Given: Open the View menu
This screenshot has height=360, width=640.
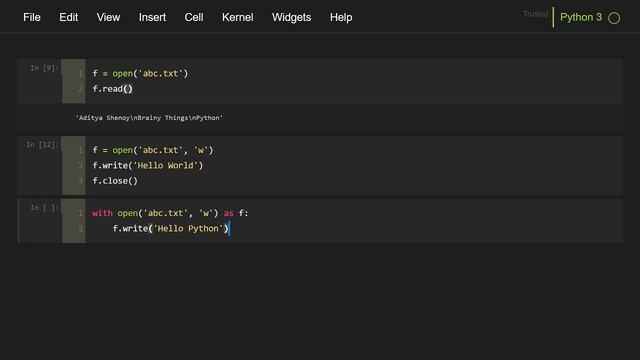Looking at the screenshot, I should tap(108, 18).
